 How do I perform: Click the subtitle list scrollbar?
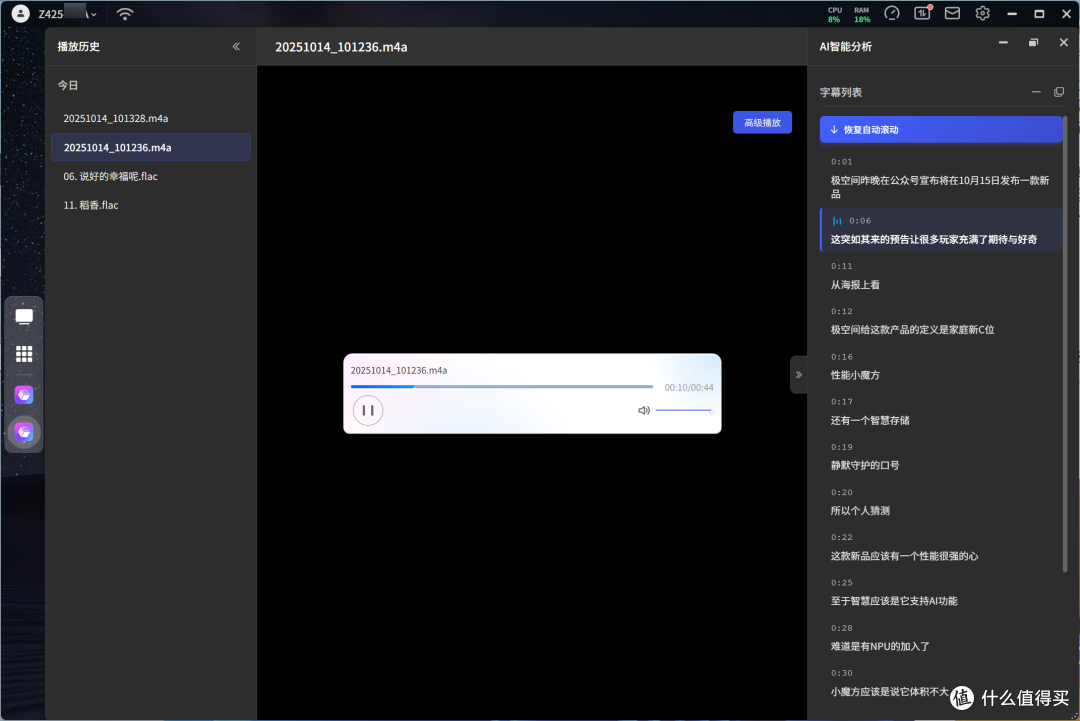click(x=1066, y=344)
